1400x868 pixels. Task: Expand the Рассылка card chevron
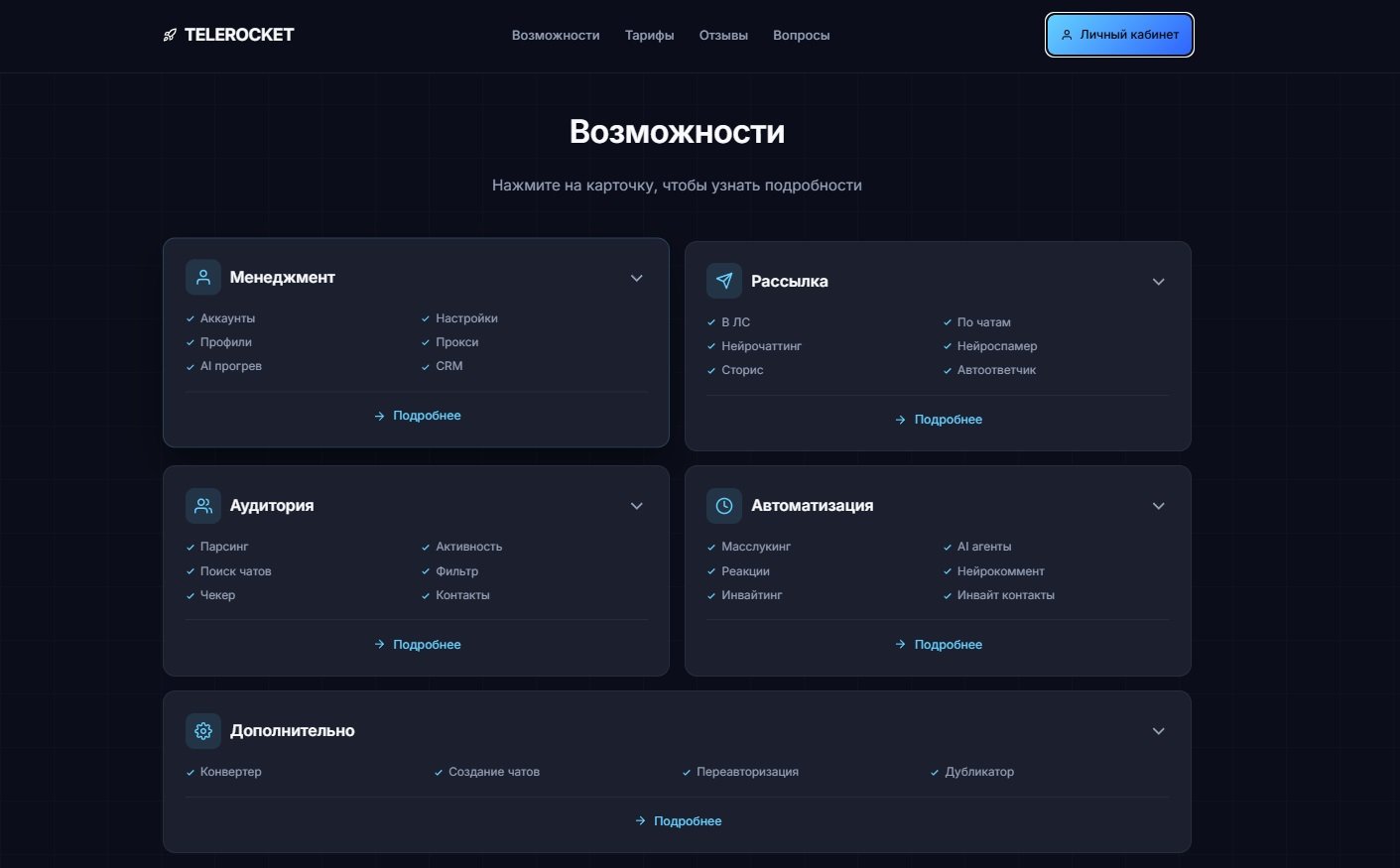point(1158,282)
